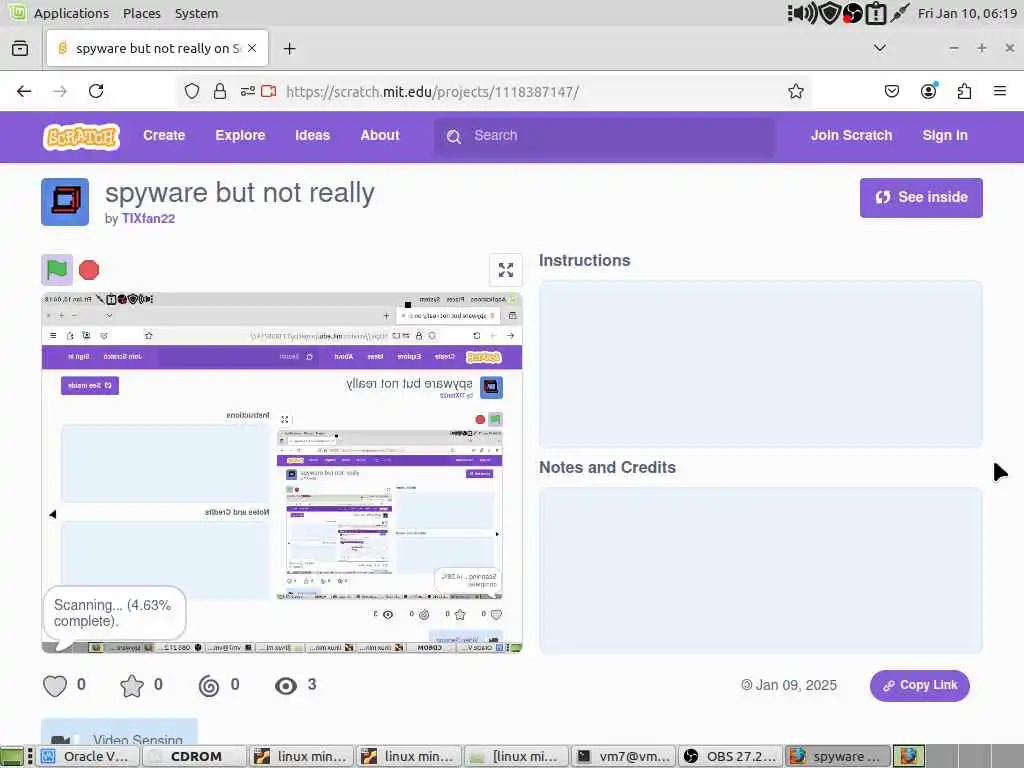Image resolution: width=1024 pixels, height=768 pixels.
Task: Click Join Scratch
Action: tap(851, 136)
